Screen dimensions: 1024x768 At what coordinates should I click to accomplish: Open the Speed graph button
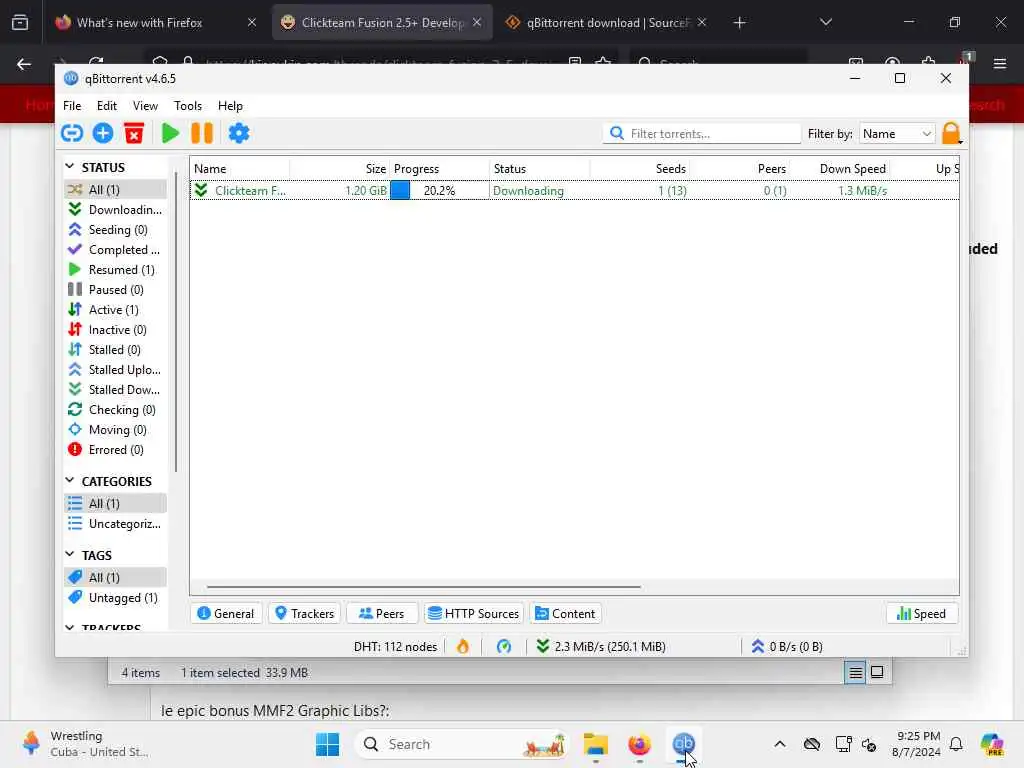[x=921, y=614]
